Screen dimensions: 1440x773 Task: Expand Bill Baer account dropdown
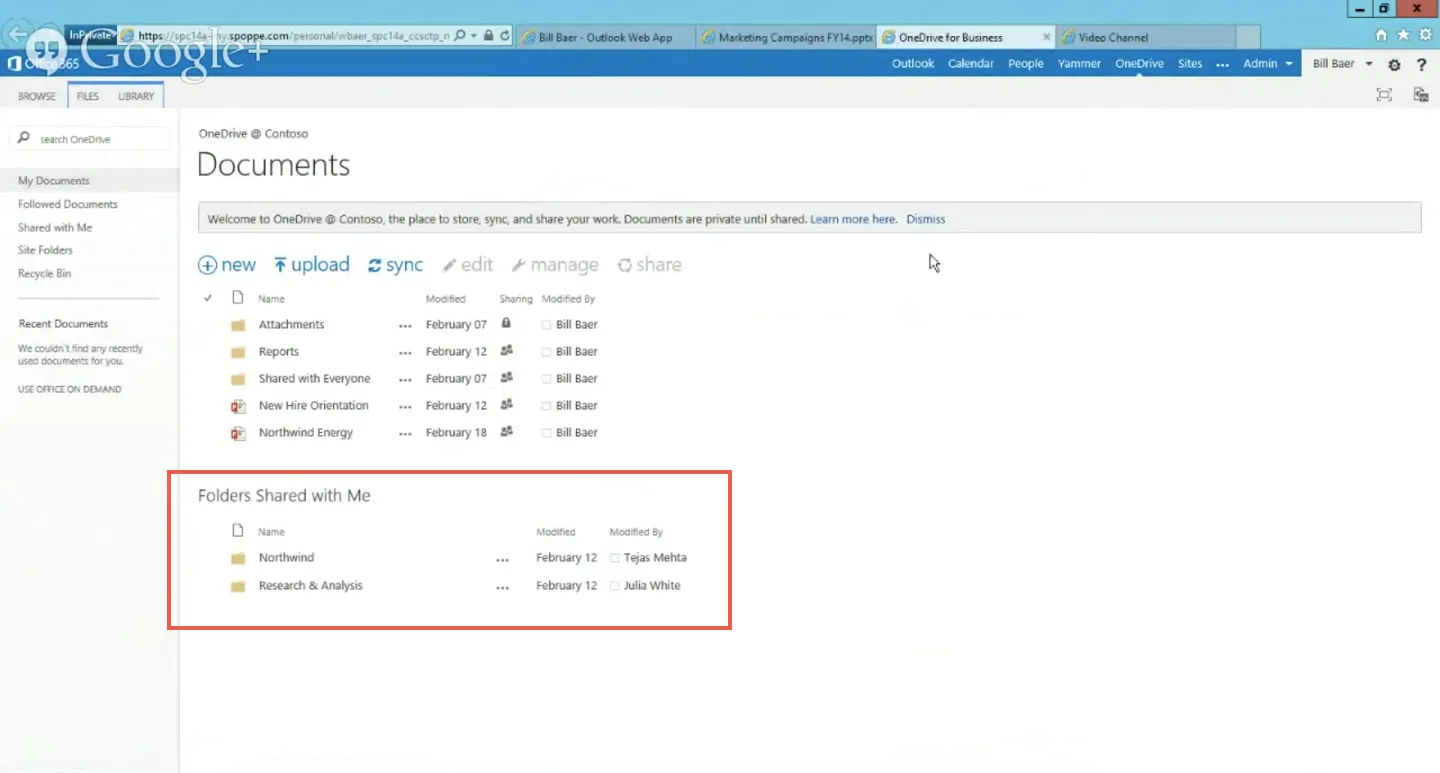point(1343,63)
